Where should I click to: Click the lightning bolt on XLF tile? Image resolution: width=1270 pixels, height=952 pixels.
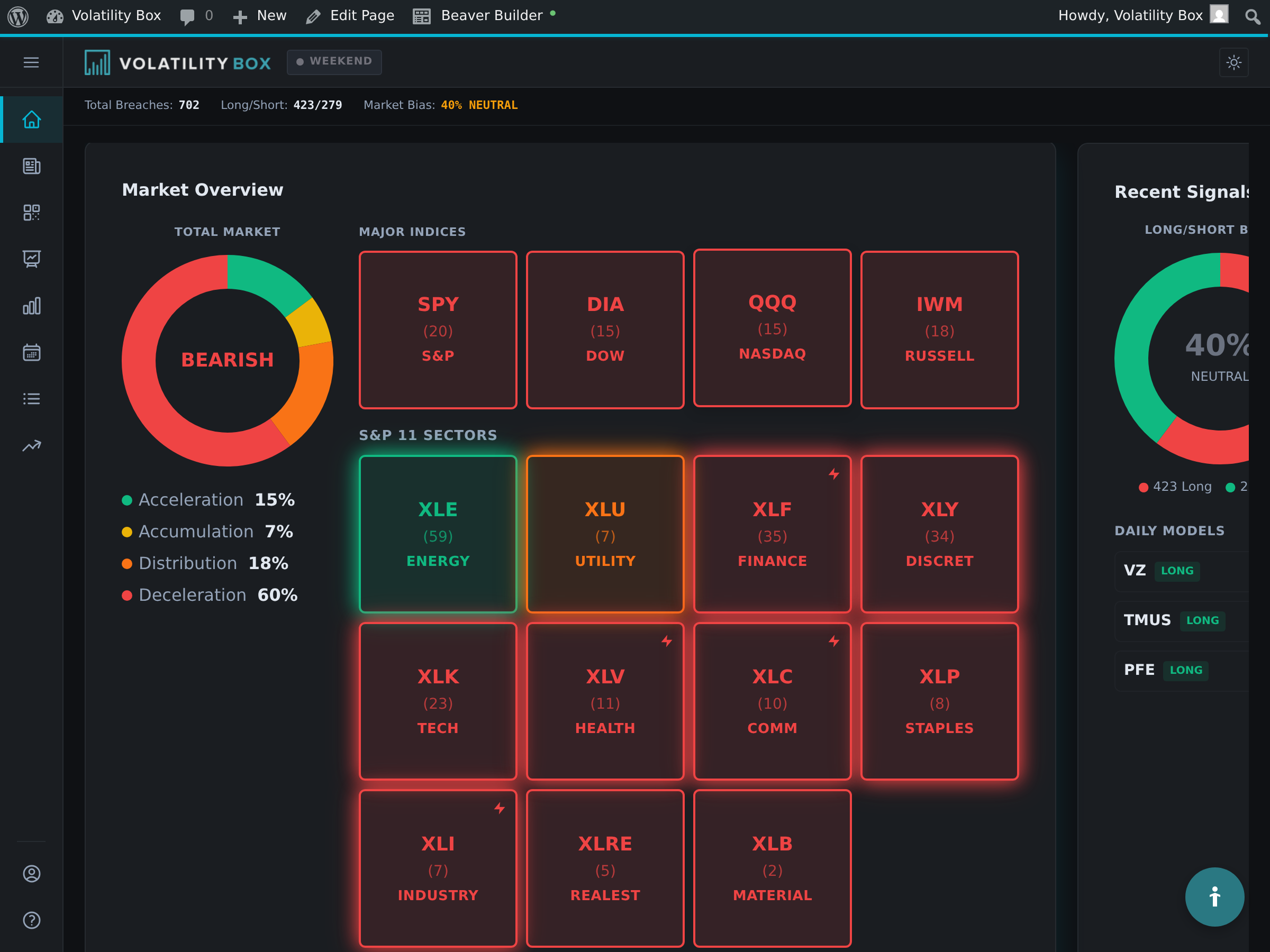(833, 473)
